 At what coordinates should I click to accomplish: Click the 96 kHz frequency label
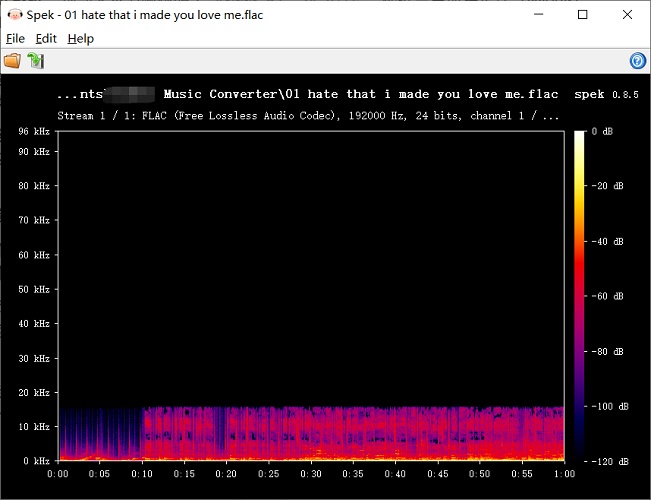click(34, 132)
